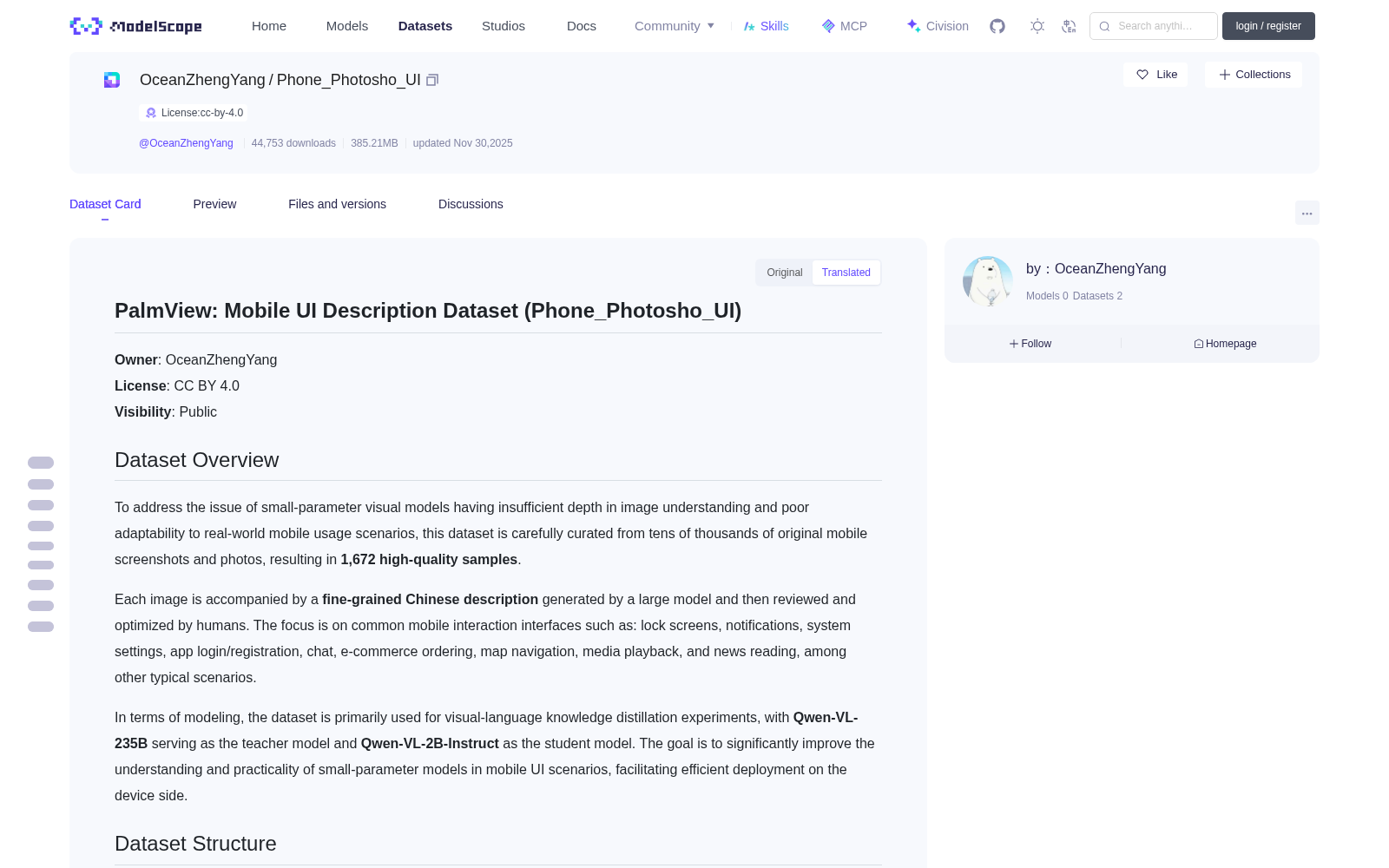Viewport: 1389px width, 868px height.
Task: Click the heart Like button
Action: click(1155, 75)
